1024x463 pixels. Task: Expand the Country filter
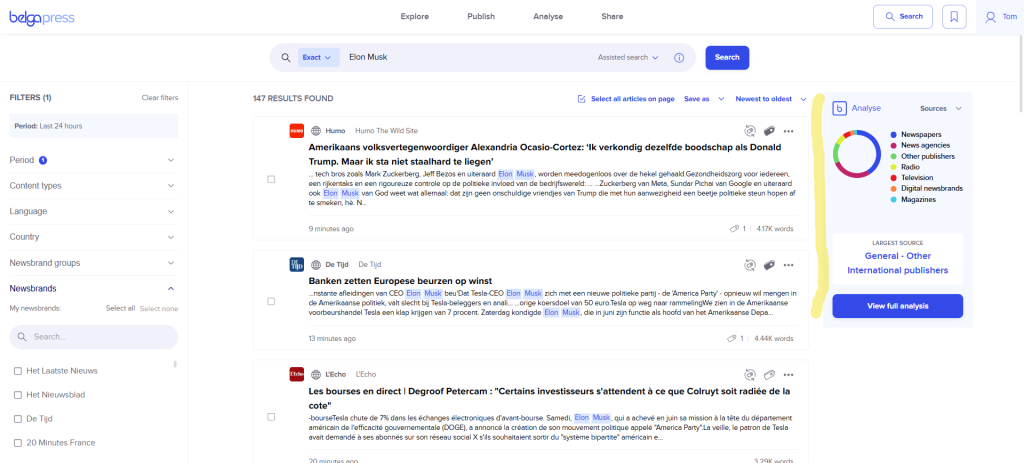(93, 237)
